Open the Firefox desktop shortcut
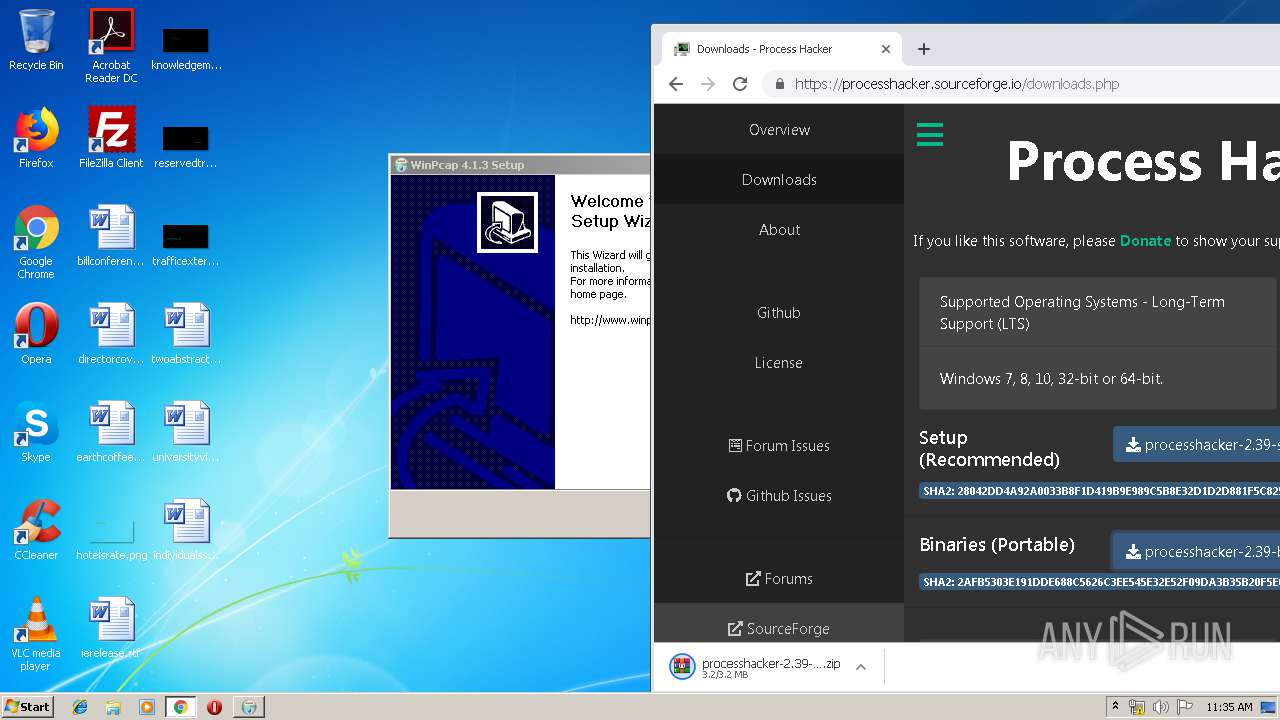 pos(36,138)
